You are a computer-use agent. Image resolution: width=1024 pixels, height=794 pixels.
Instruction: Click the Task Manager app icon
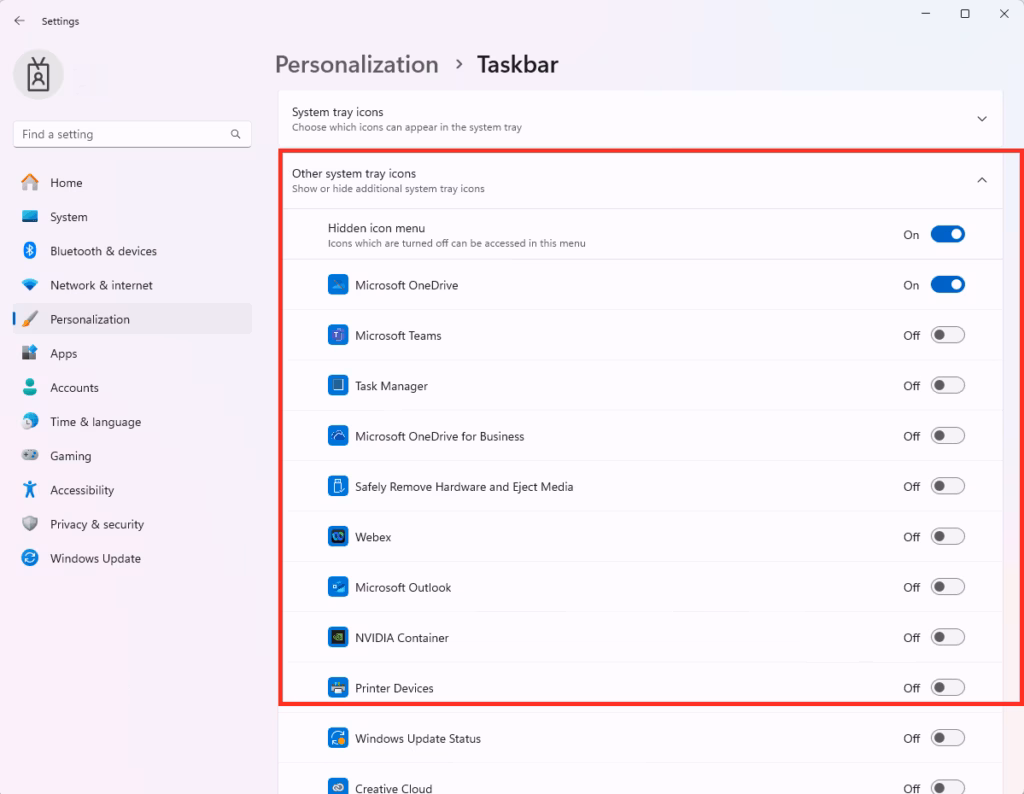[x=338, y=385]
